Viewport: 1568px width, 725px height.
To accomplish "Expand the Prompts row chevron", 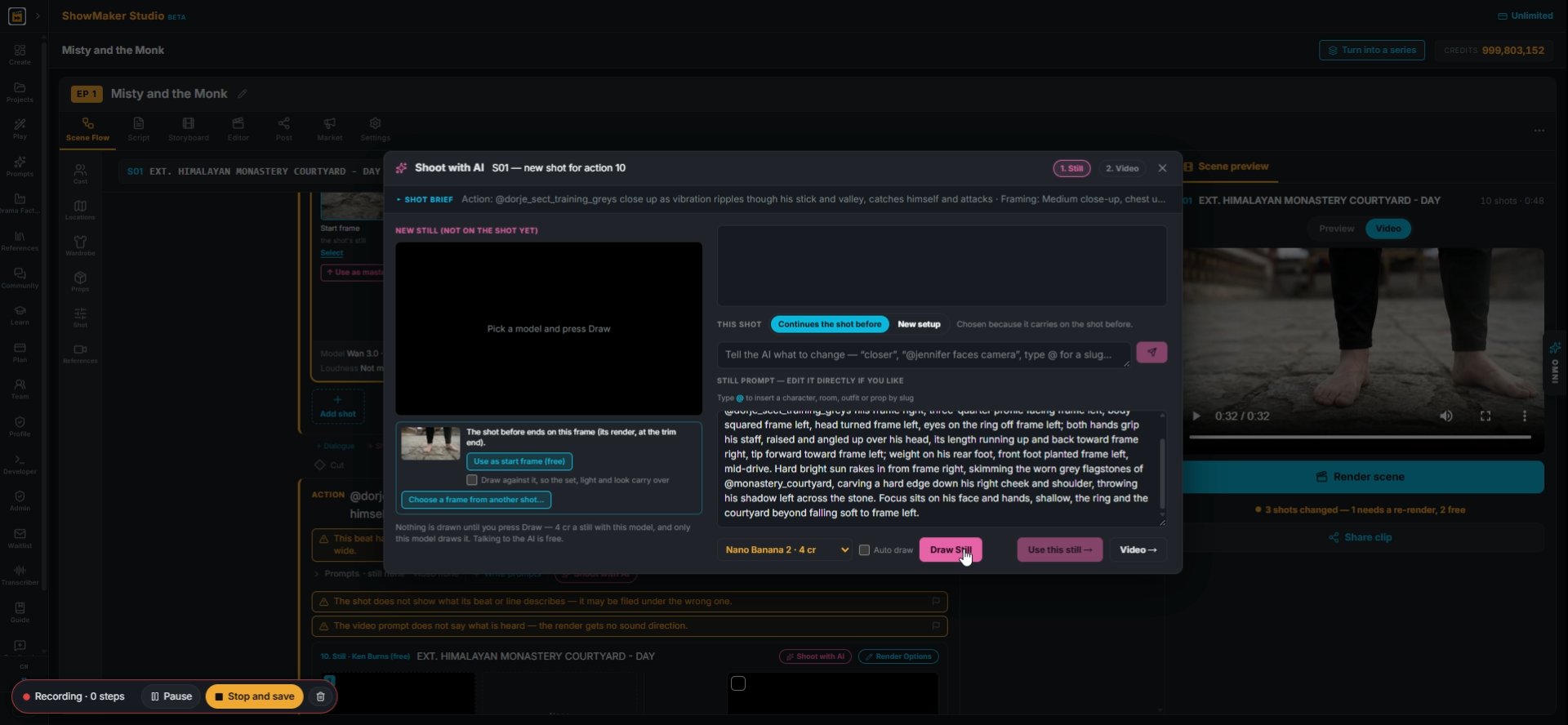I will [317, 574].
